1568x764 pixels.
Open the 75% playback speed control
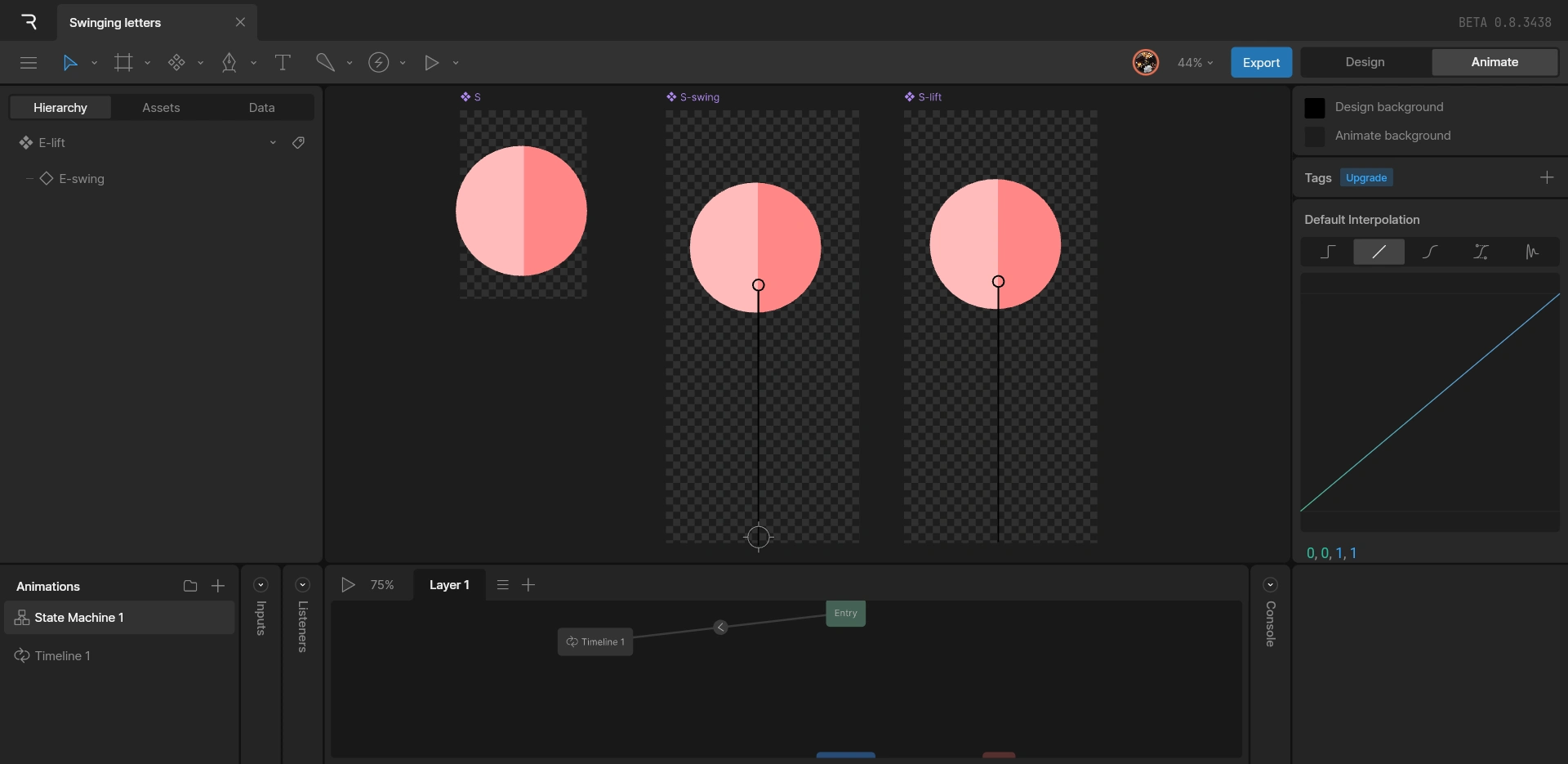[x=382, y=585]
